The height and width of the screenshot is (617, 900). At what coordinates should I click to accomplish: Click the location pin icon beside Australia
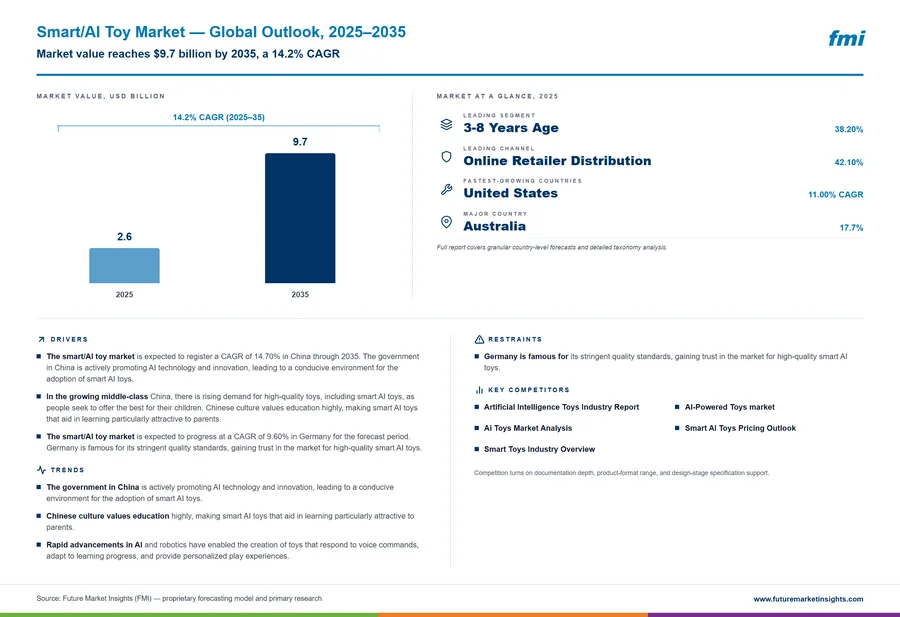coord(446,222)
